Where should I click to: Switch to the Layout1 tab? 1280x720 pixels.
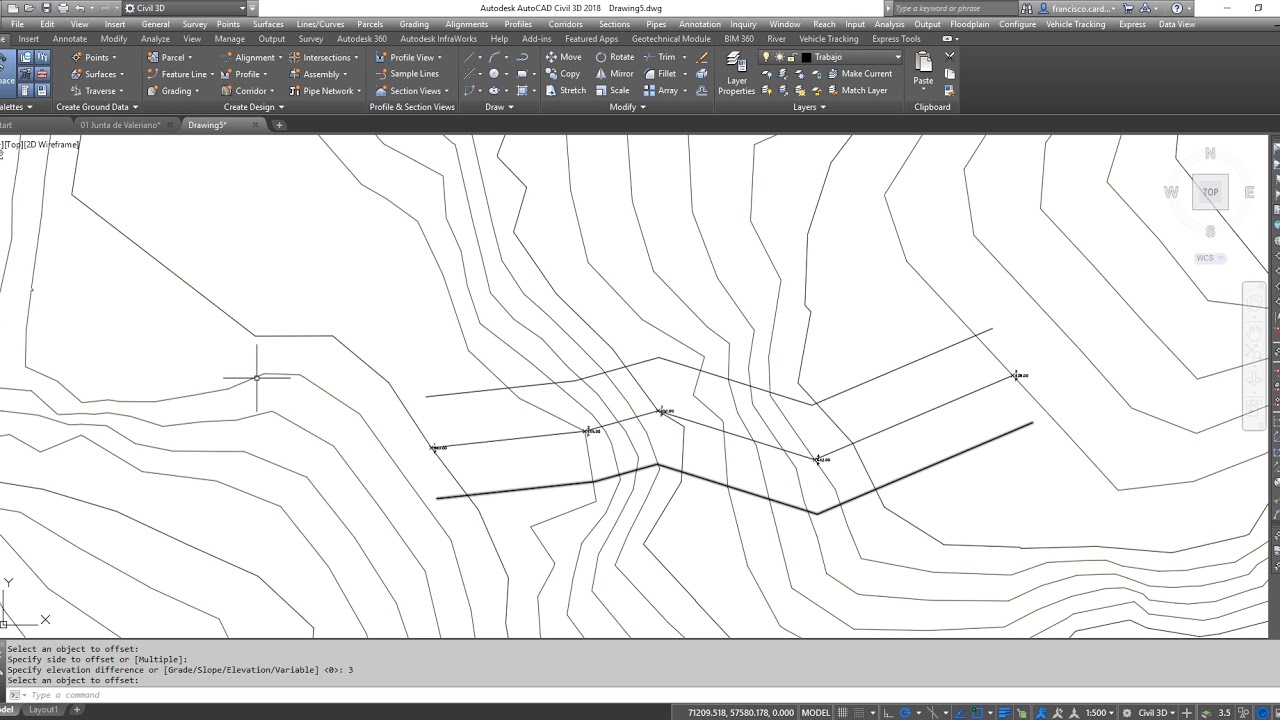pyautogui.click(x=43, y=710)
